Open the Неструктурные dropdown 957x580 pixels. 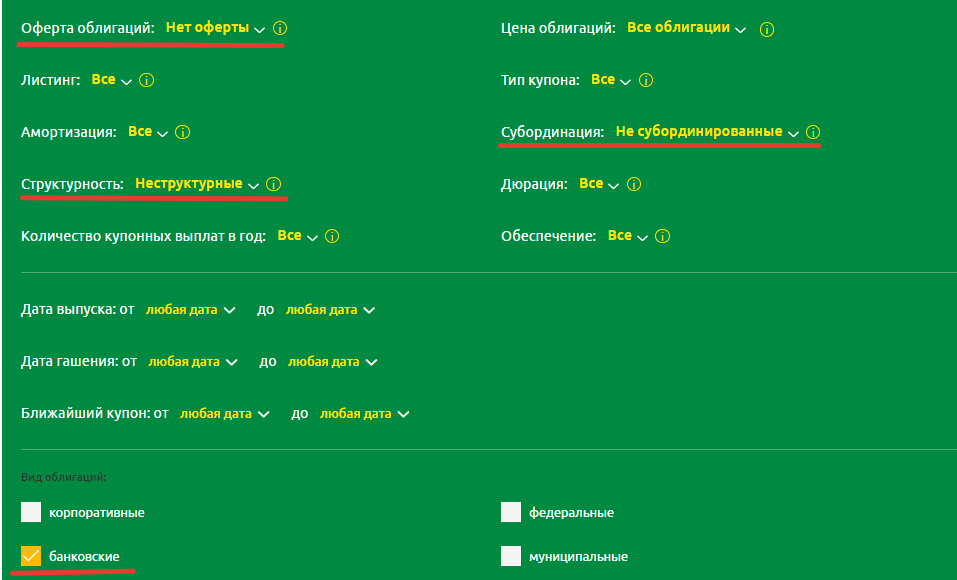[x=197, y=185]
